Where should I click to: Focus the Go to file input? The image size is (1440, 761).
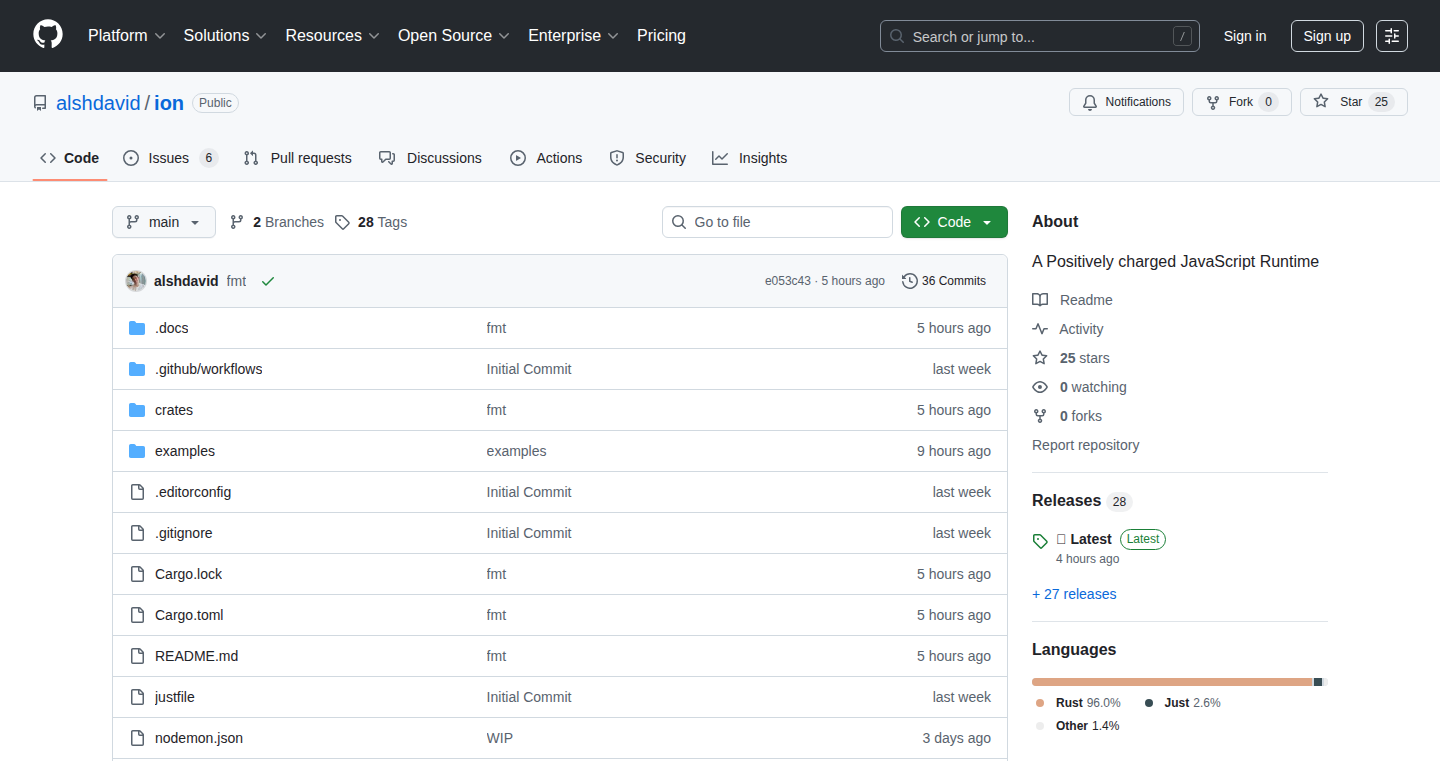coord(777,222)
